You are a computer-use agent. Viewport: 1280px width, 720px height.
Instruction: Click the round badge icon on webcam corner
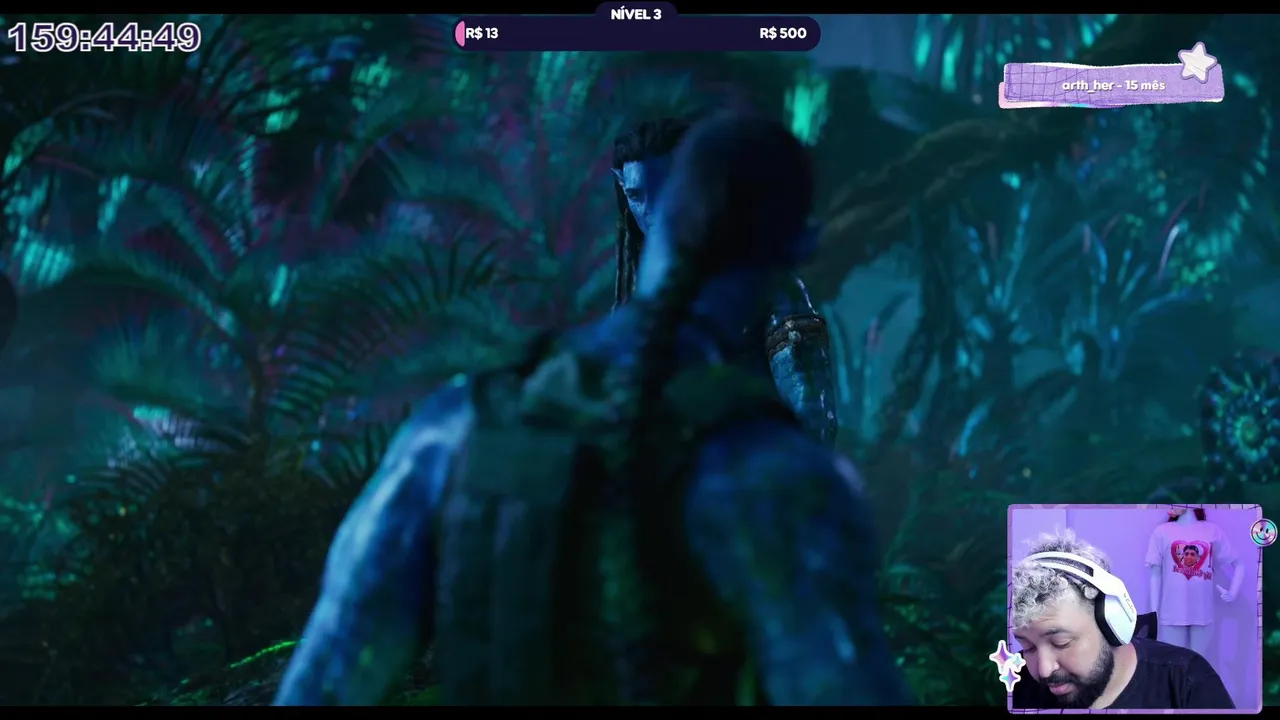[1263, 532]
